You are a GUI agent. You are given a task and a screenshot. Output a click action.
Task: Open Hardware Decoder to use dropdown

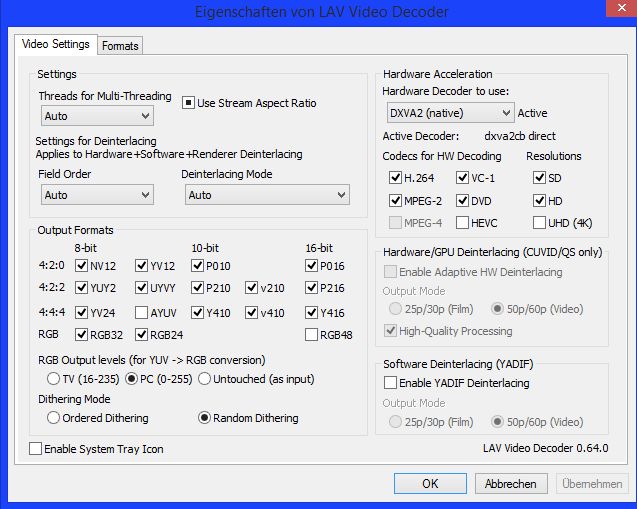pyautogui.click(x=451, y=113)
